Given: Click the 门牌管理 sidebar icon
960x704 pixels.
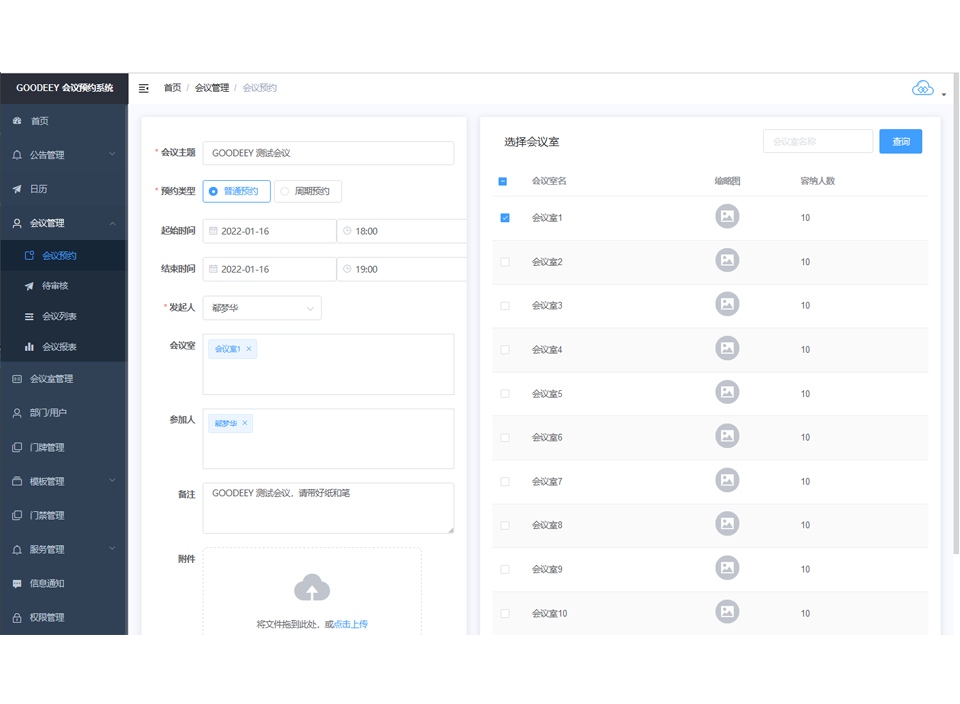Looking at the screenshot, I should click(17, 447).
